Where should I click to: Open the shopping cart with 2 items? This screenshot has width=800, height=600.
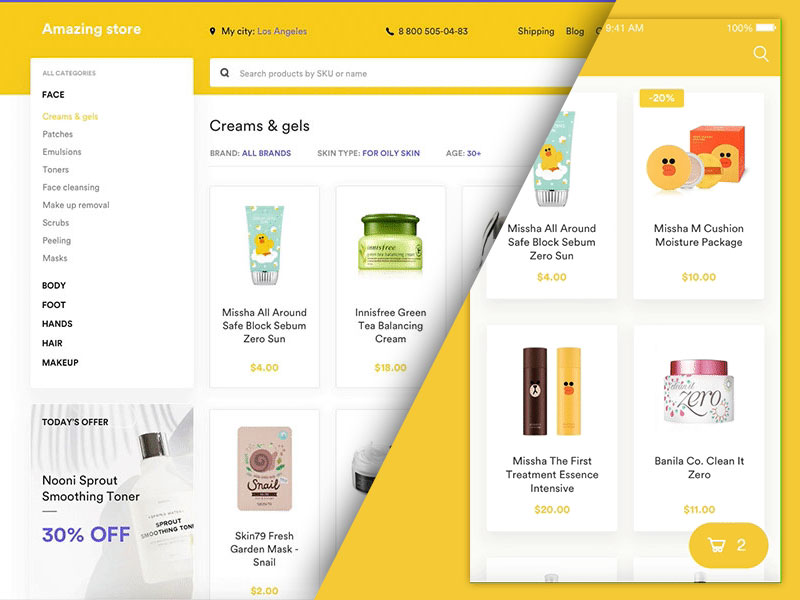[x=728, y=545]
